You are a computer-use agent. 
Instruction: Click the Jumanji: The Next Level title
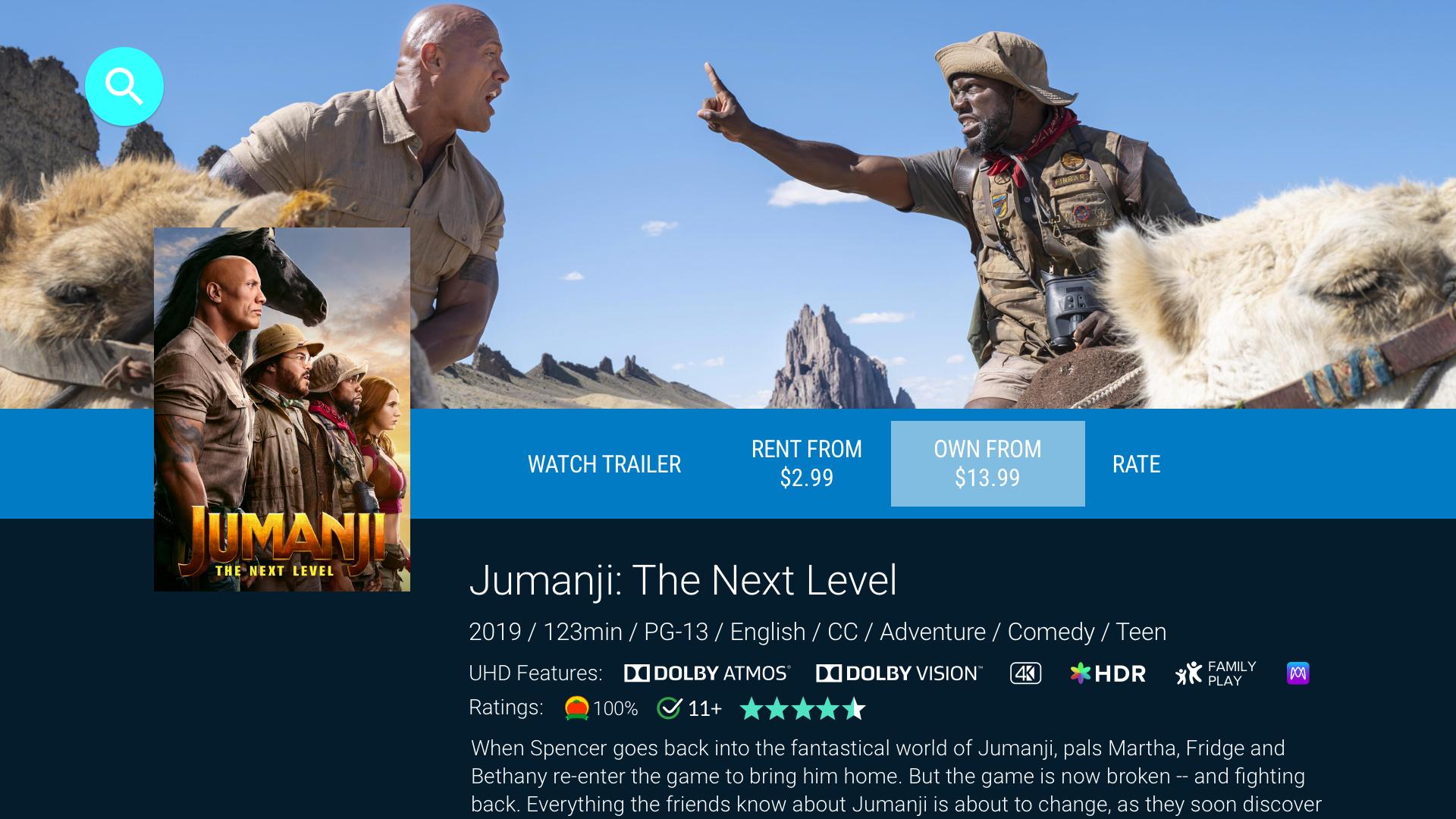coord(682,580)
